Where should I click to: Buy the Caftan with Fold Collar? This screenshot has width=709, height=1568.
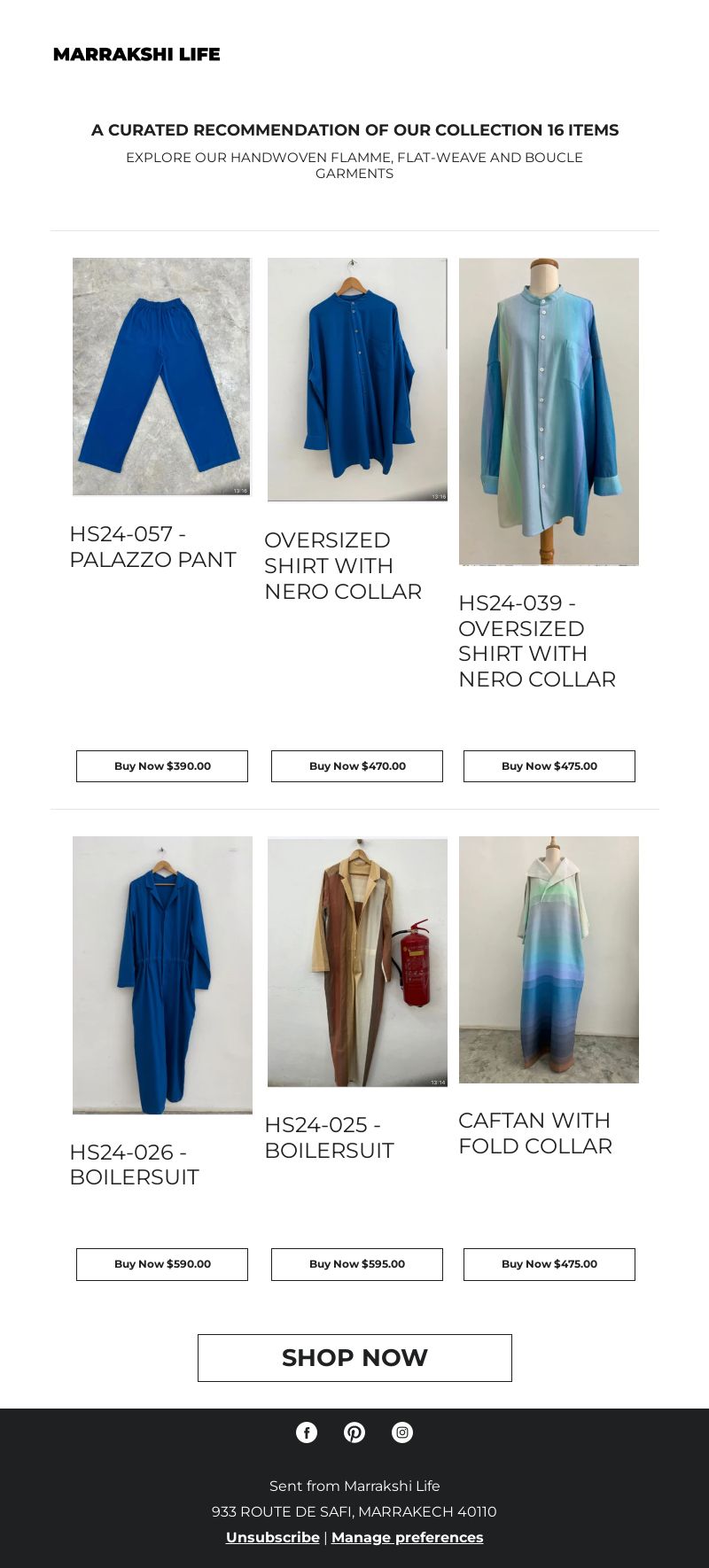(549, 1264)
